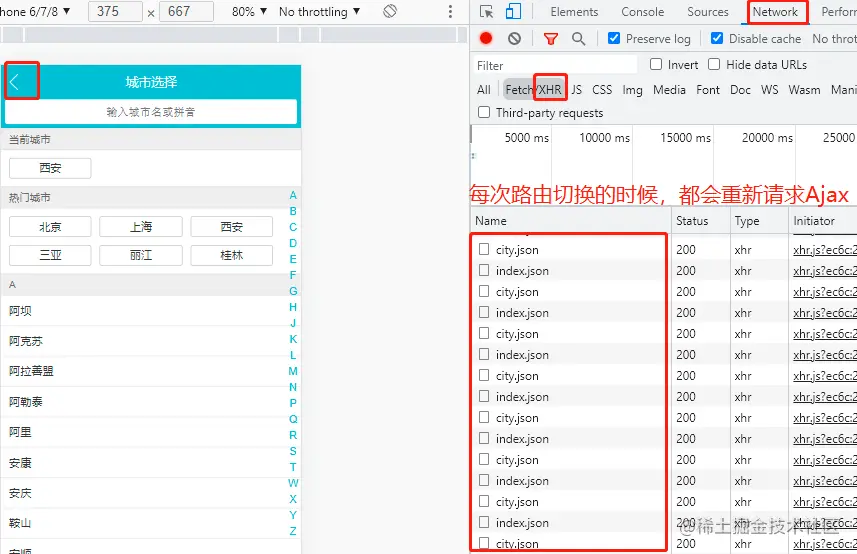Screen dimensions: 857x554
Task: Sort requests by Initiator column header
Action: point(823,221)
